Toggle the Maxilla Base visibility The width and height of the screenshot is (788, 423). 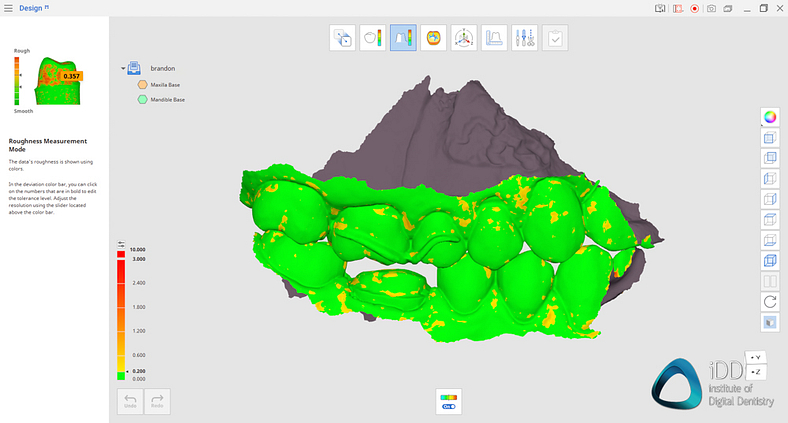(142, 85)
